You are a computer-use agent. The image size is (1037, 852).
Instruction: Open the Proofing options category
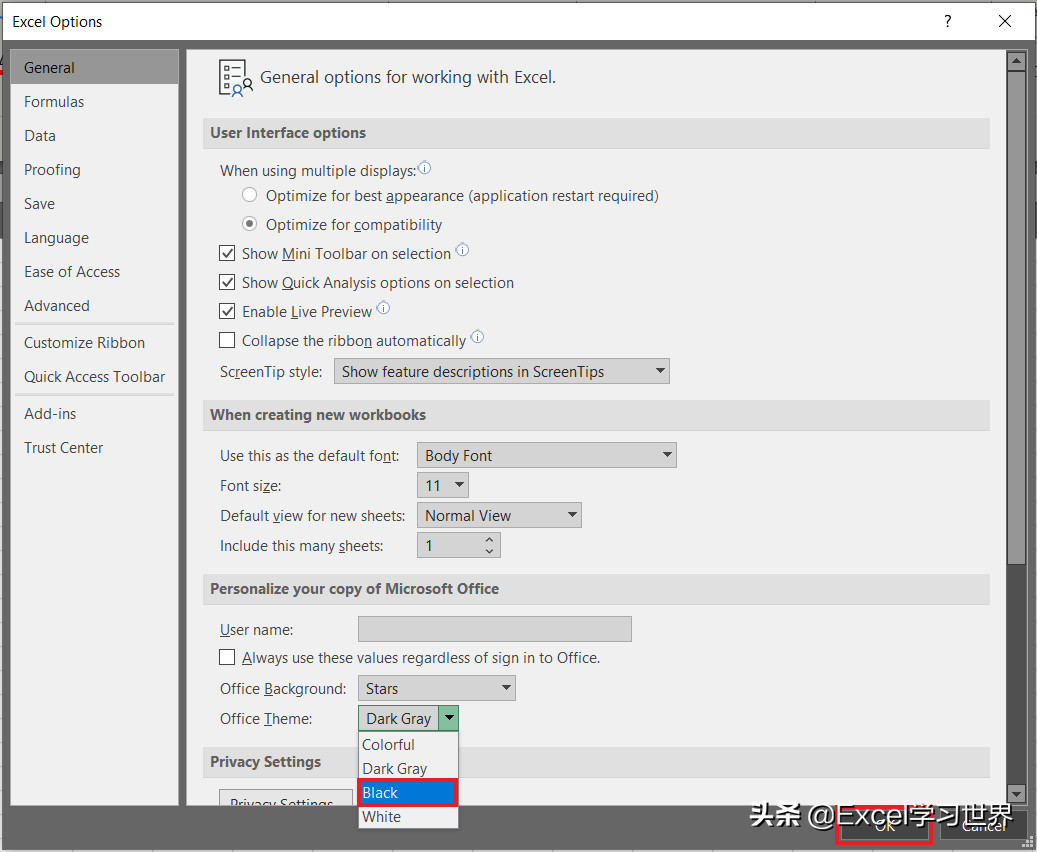coord(95,170)
